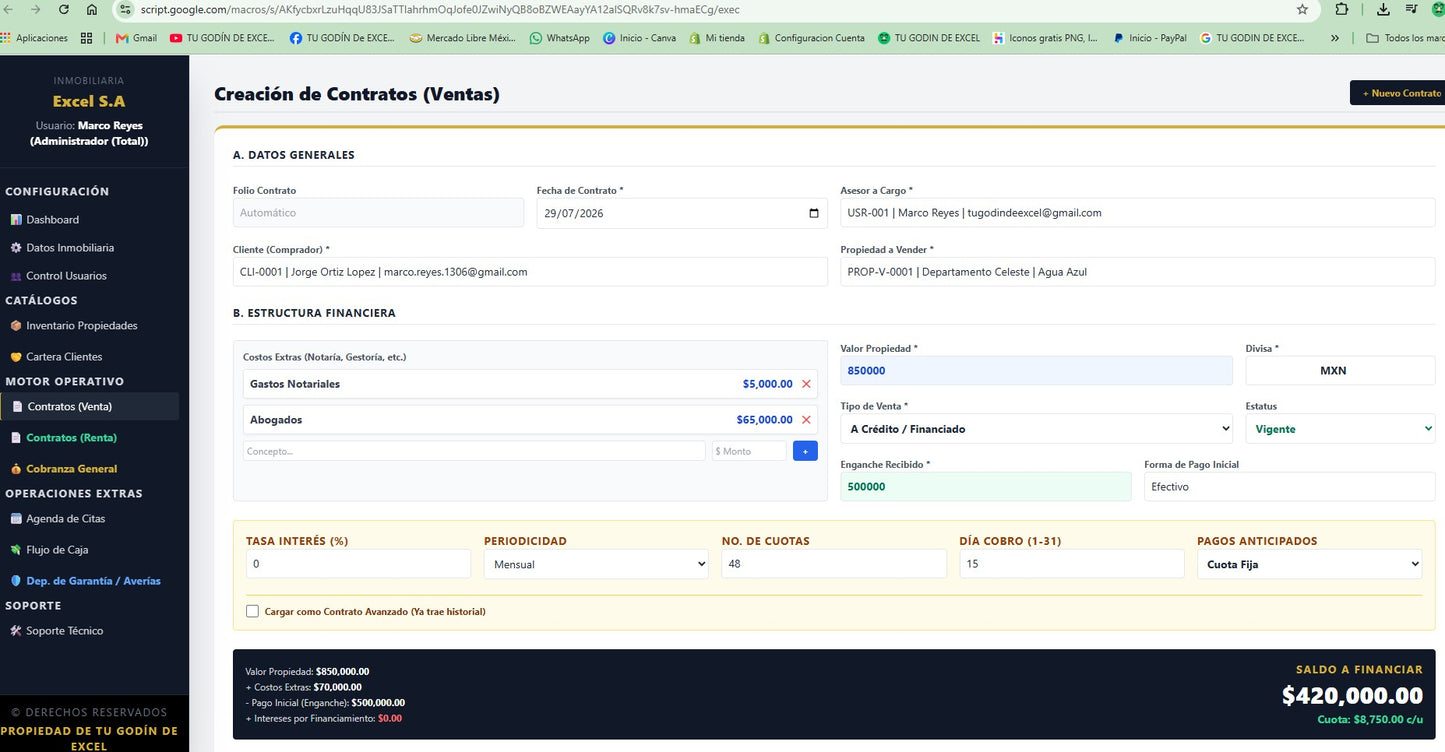Viewport: 1445px width, 752px height.
Task: Open browser extensions puzzle icon
Action: [1342, 9]
